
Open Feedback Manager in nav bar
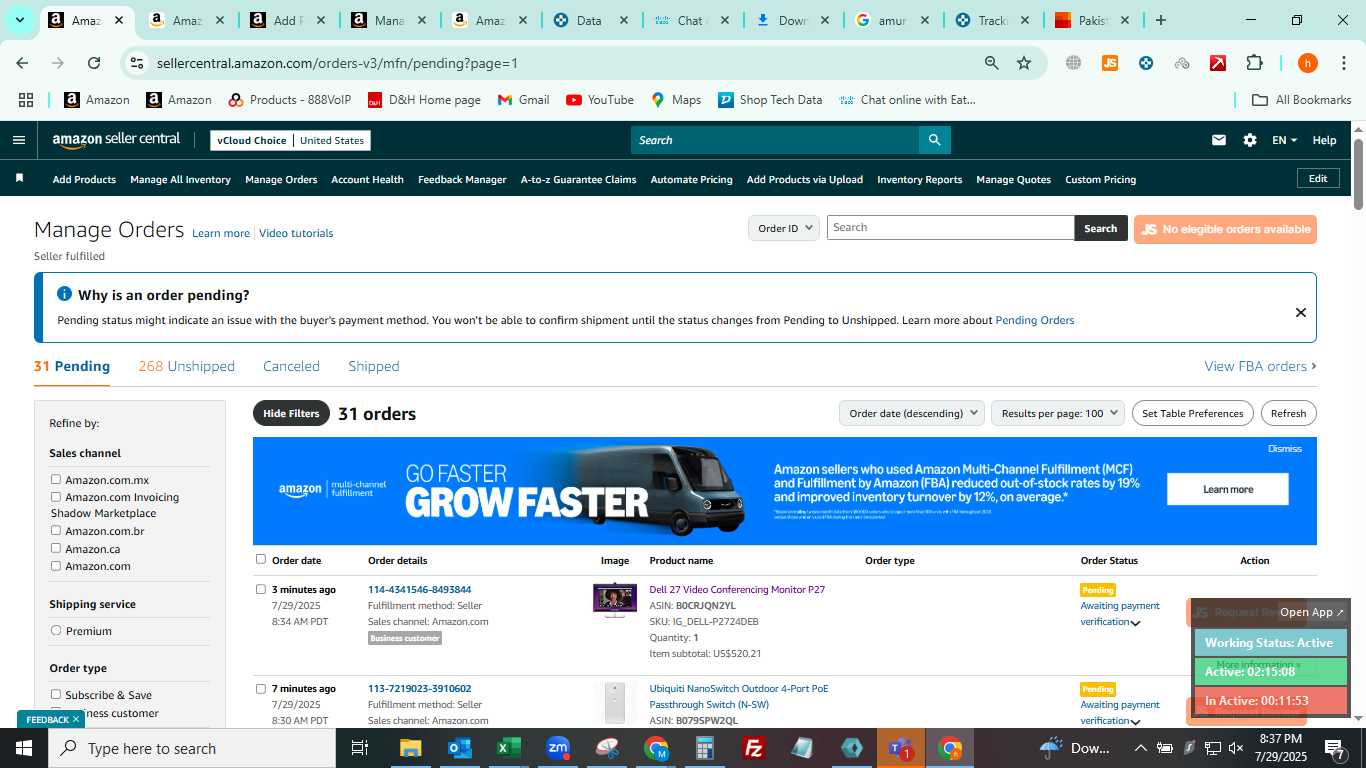(x=462, y=180)
